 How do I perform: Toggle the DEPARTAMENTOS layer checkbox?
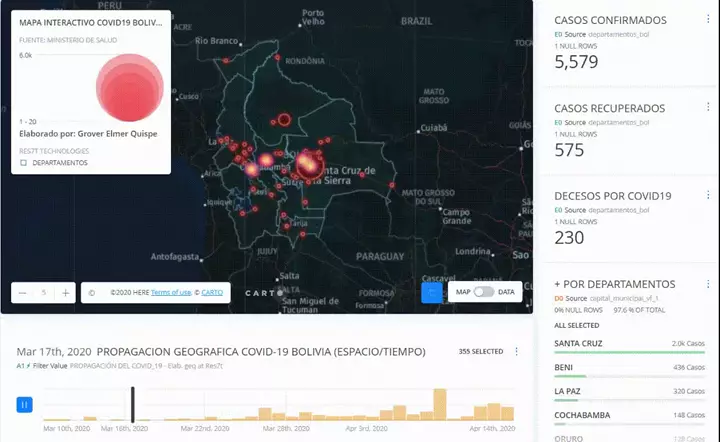(23, 162)
